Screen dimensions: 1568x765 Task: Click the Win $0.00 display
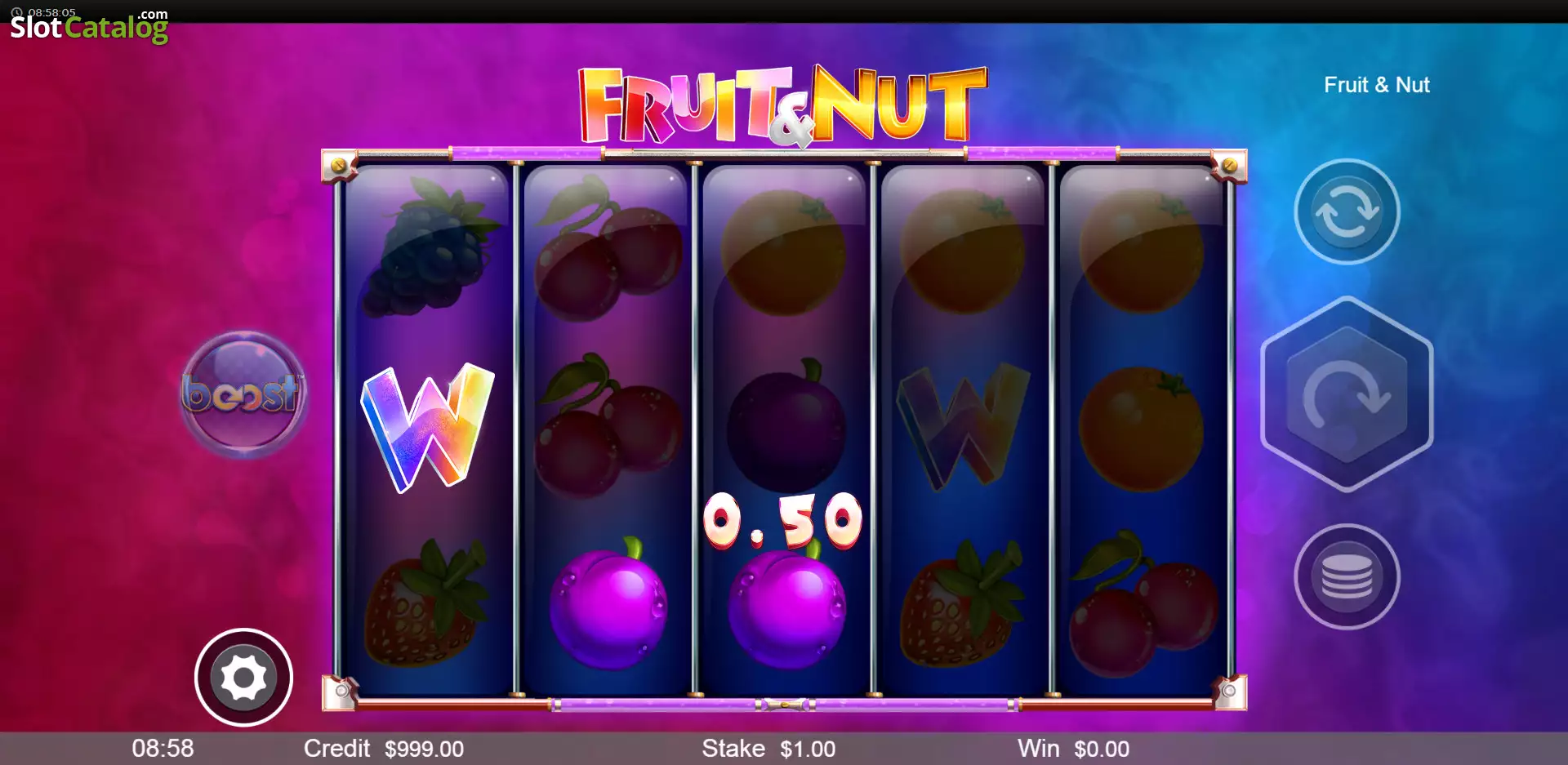coord(1073,749)
